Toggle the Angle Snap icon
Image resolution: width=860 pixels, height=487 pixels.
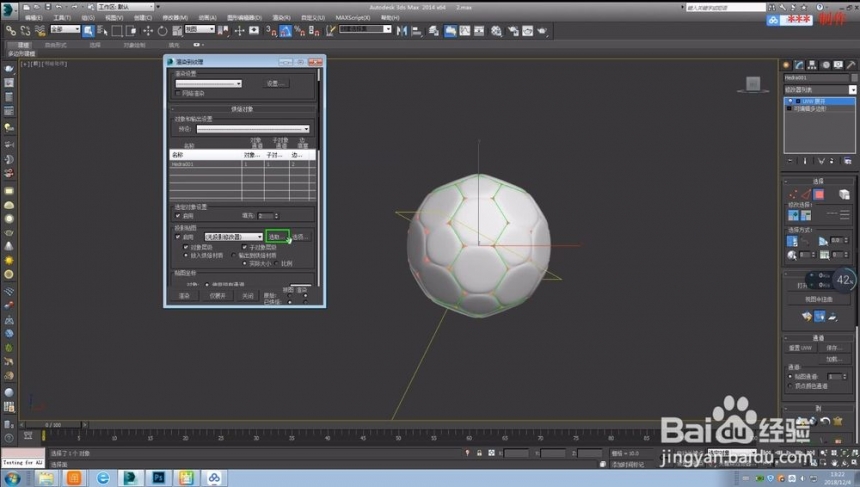(x=285, y=31)
